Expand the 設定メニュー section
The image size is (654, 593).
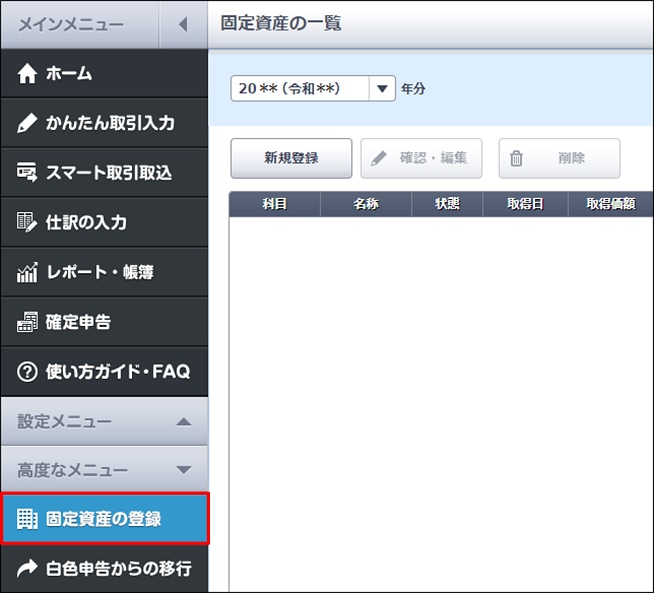(x=104, y=422)
